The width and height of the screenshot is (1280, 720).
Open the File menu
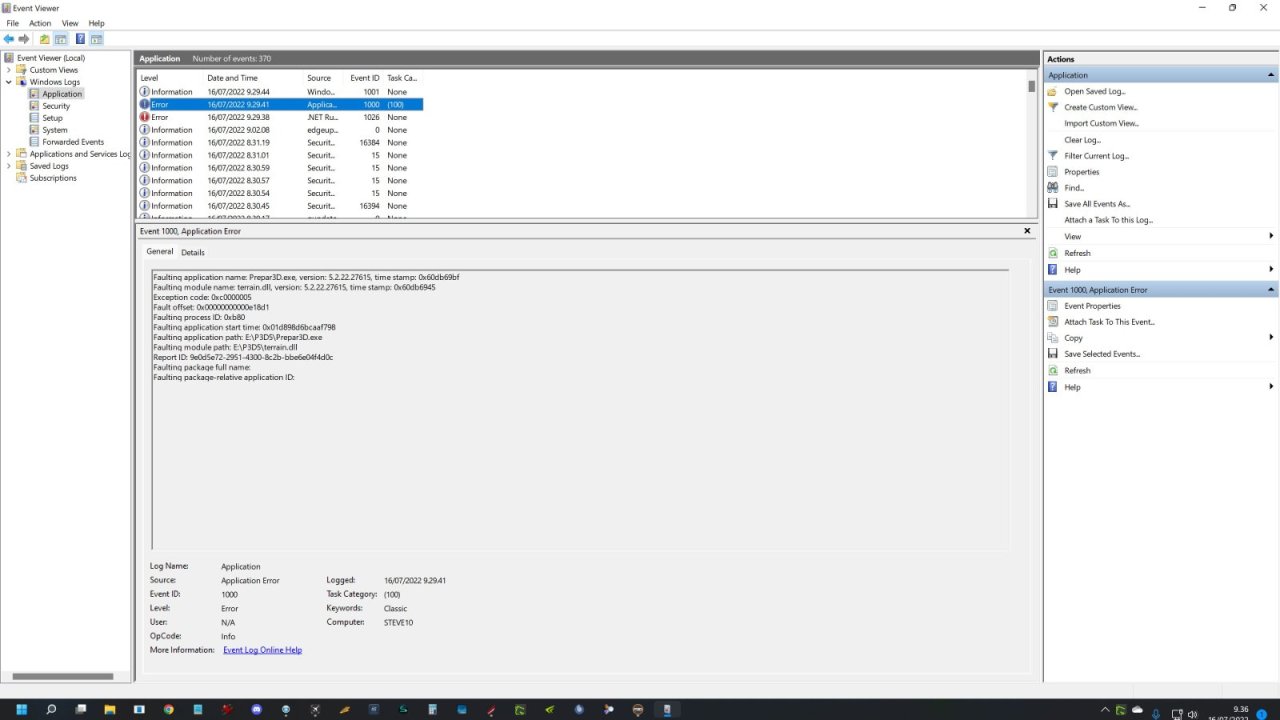pos(13,23)
